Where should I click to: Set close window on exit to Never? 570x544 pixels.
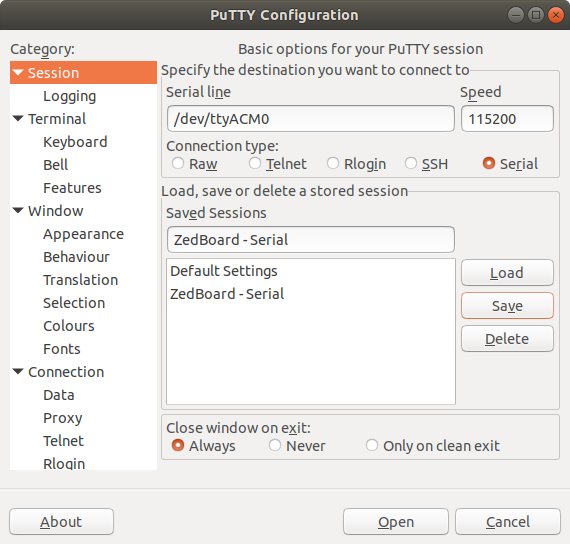275,445
